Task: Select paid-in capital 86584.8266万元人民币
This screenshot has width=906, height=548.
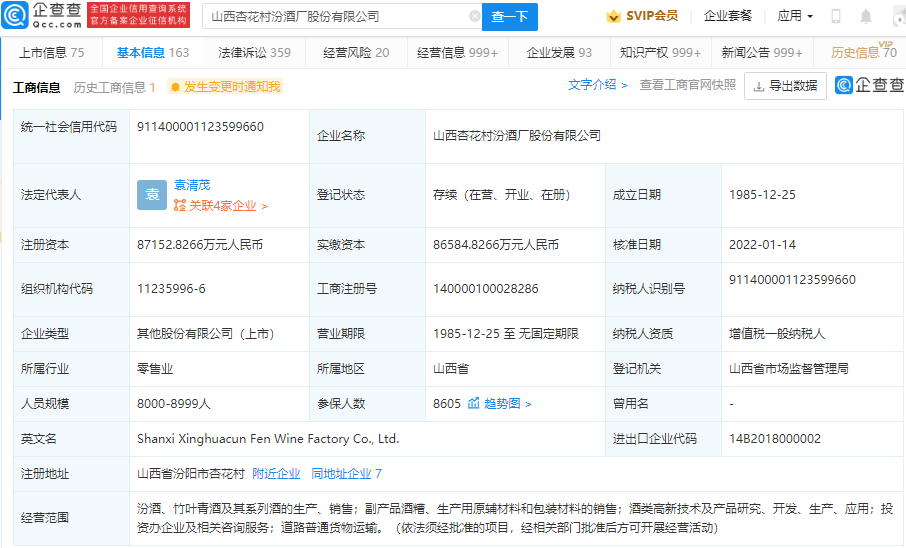Action: tap(496, 245)
